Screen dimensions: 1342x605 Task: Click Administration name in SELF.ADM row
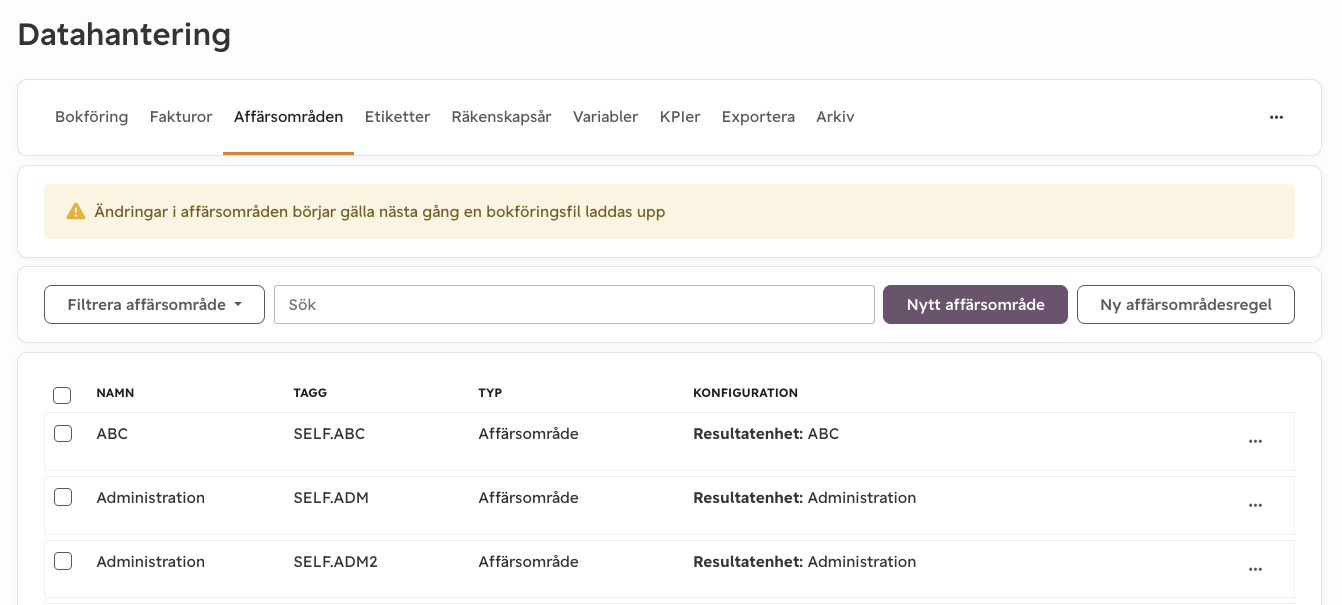coord(151,498)
